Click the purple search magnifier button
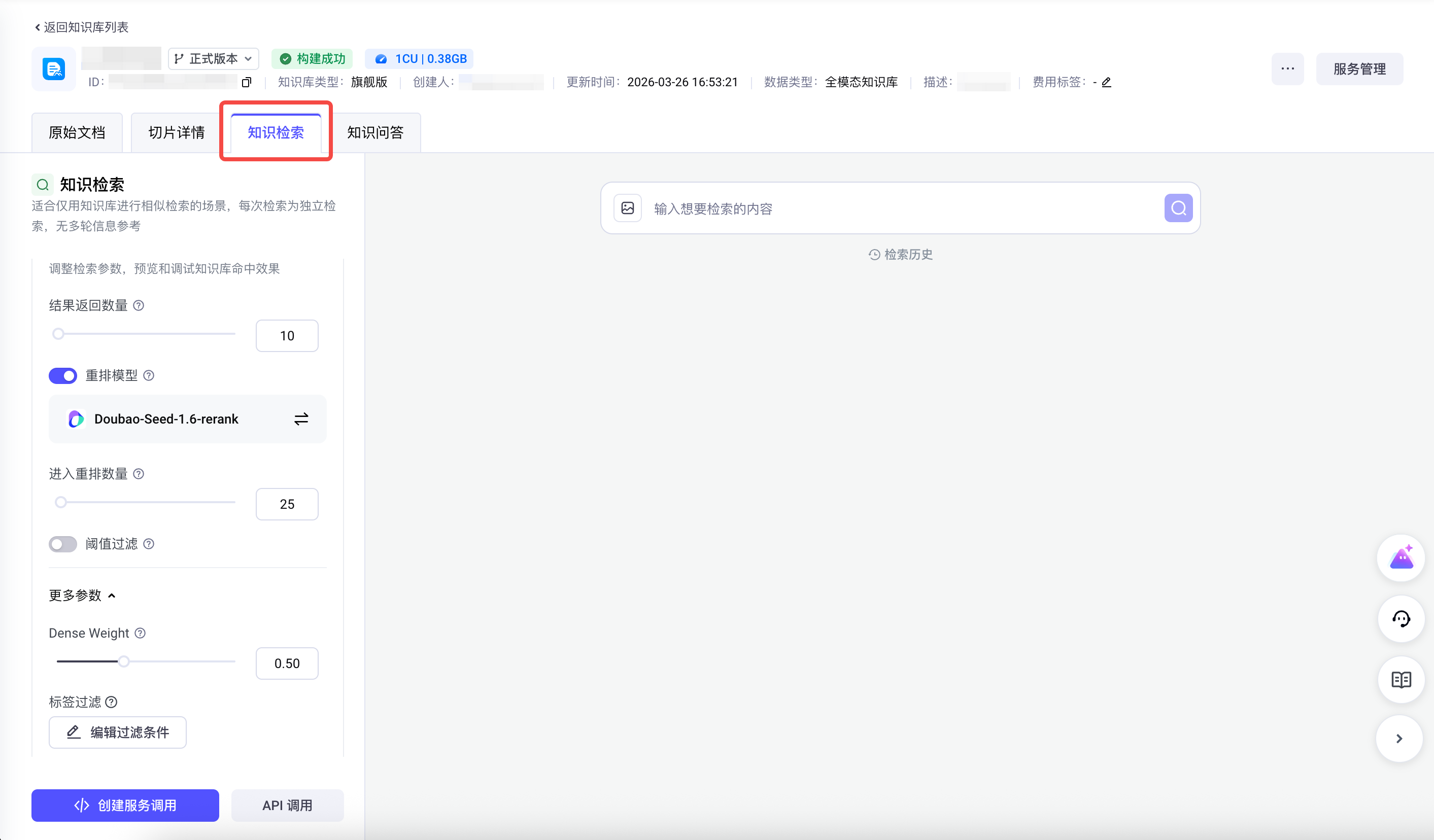The image size is (1434, 840). [x=1178, y=208]
